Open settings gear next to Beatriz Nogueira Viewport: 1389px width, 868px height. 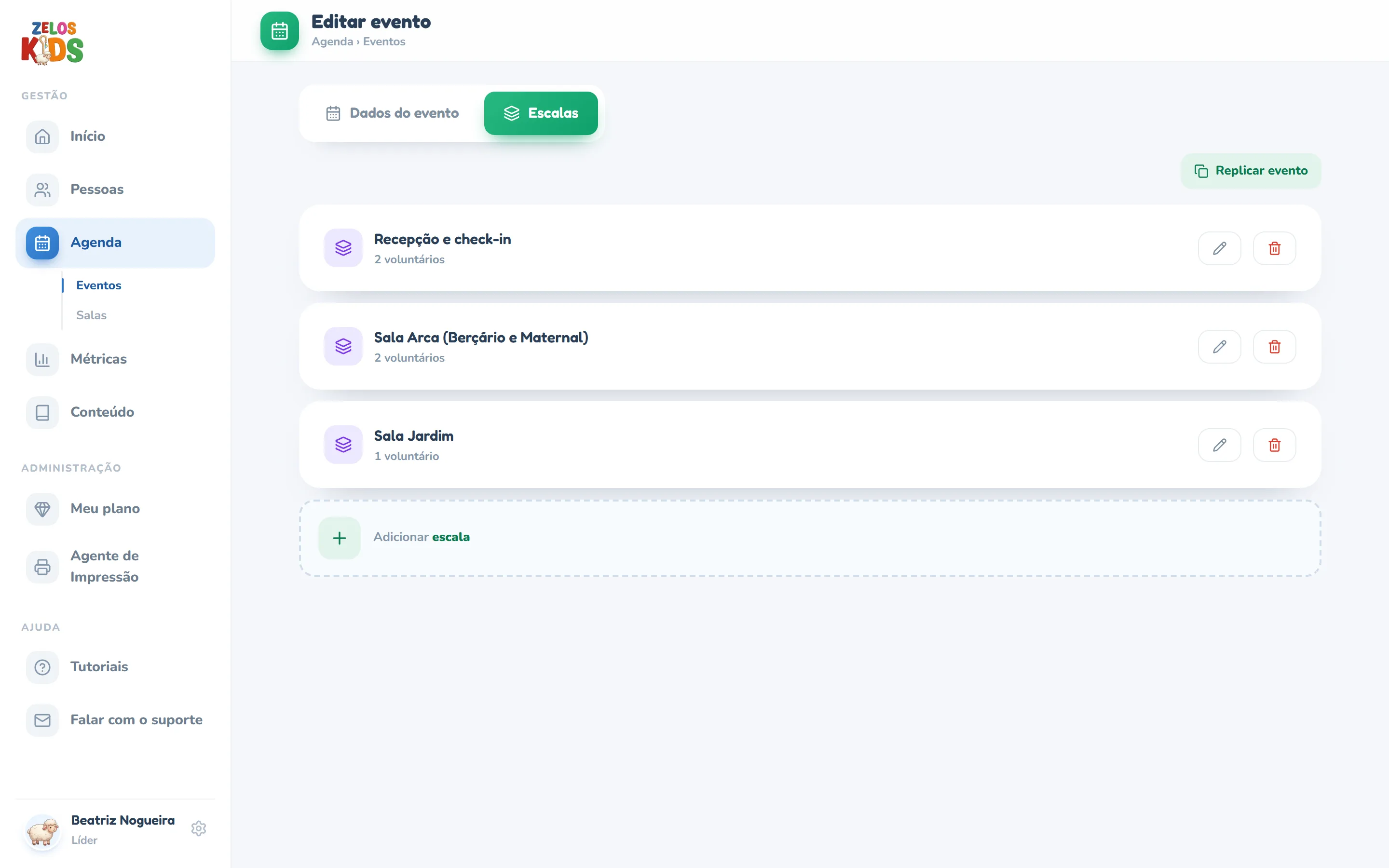point(199,828)
